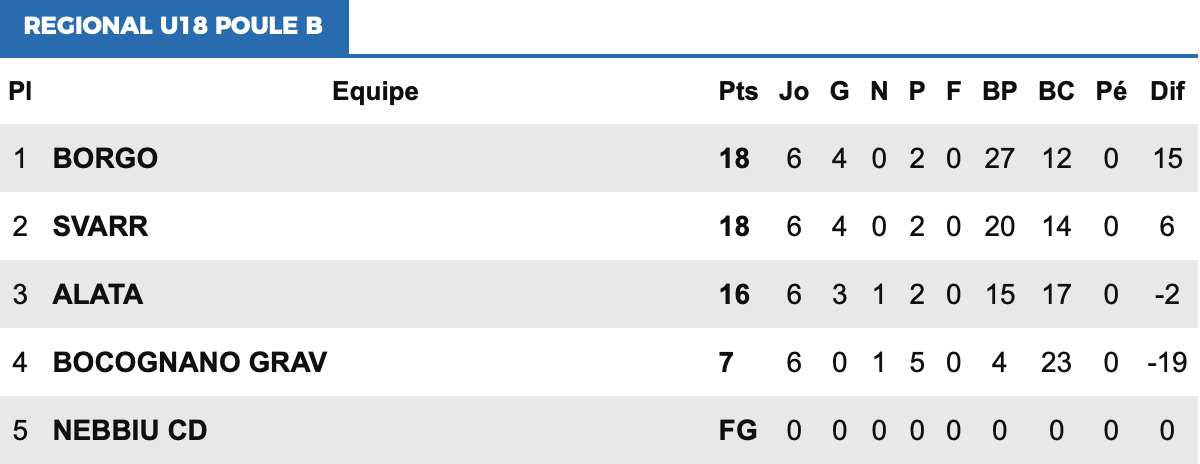Viewport: 1200px width, 464px height.
Task: Open the SVARR team link
Action: (x=100, y=226)
